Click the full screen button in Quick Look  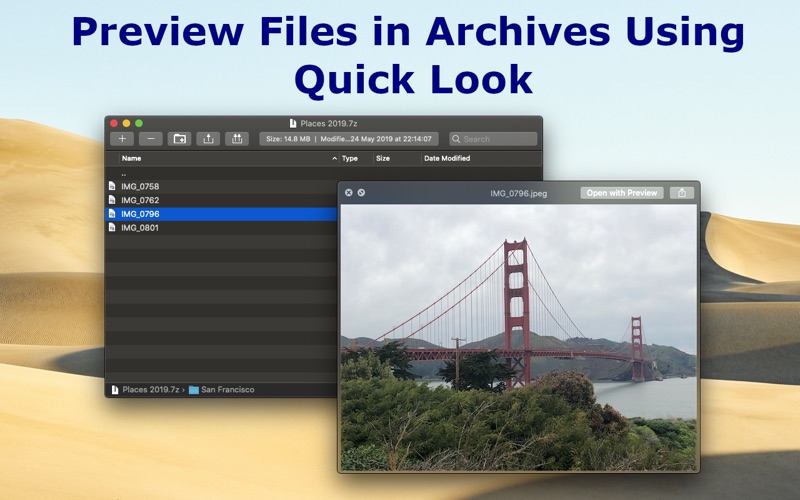[361, 192]
